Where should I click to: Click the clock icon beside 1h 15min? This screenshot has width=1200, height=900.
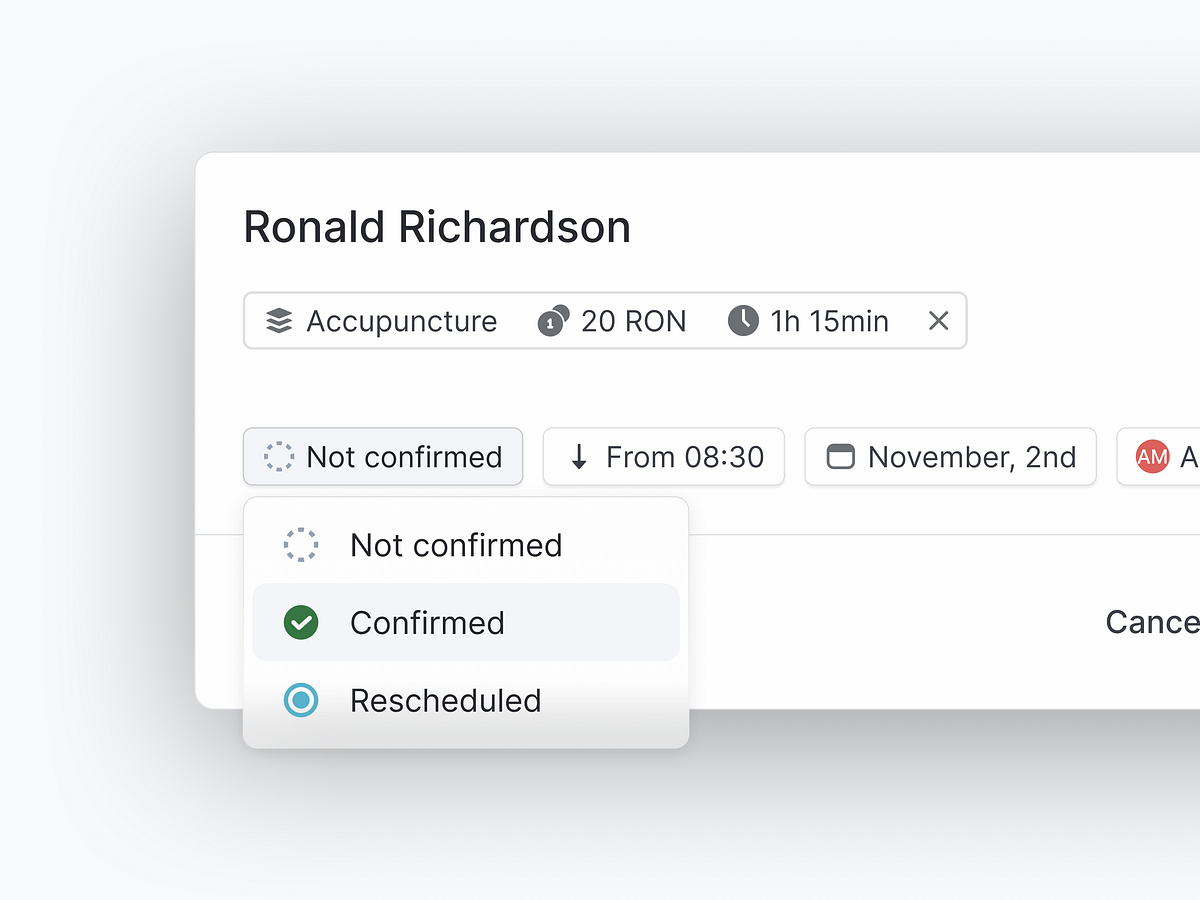pyautogui.click(x=743, y=321)
